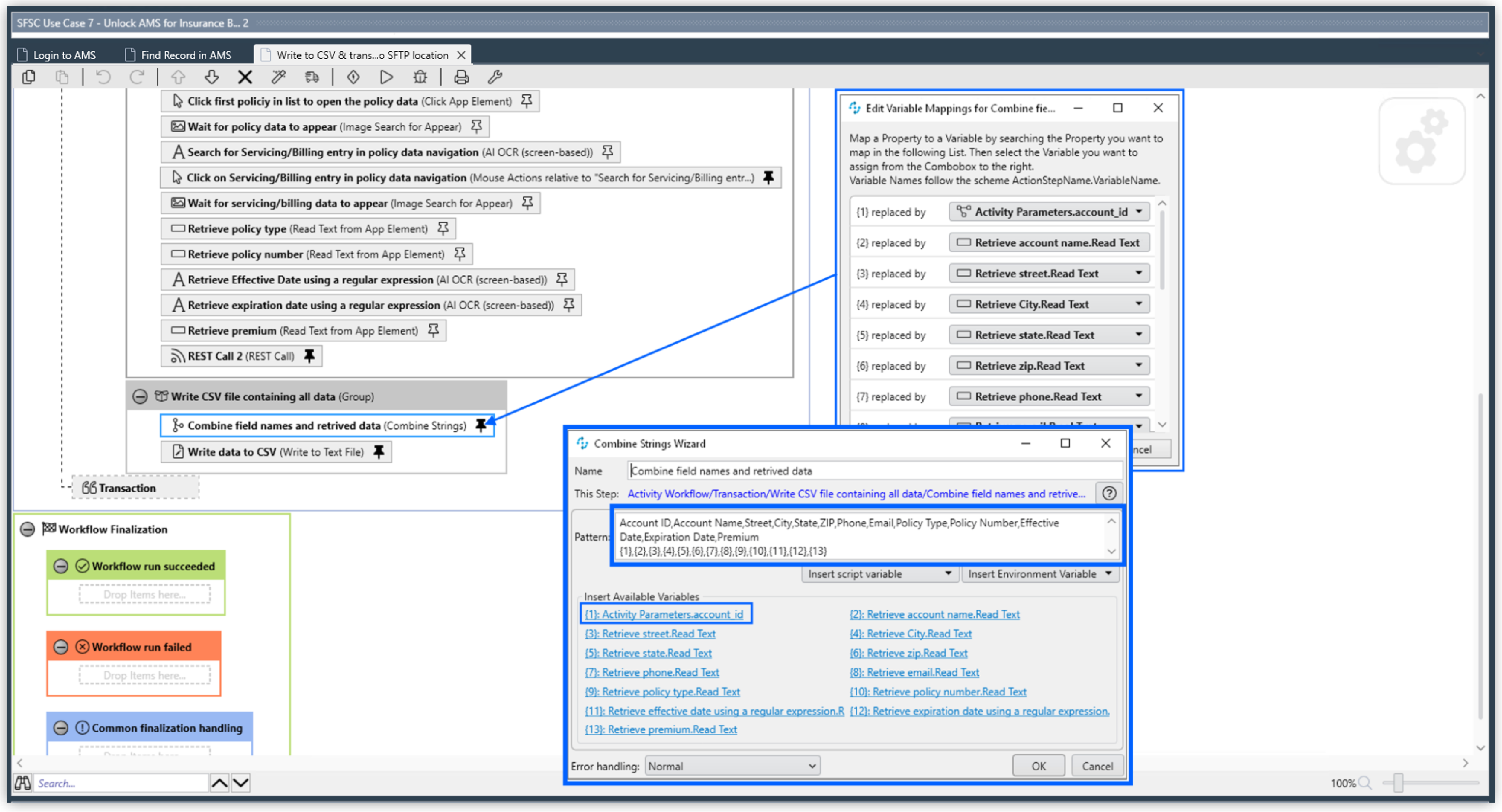The image size is (1502, 812).
Task: Undo the last change
Action: click(103, 76)
